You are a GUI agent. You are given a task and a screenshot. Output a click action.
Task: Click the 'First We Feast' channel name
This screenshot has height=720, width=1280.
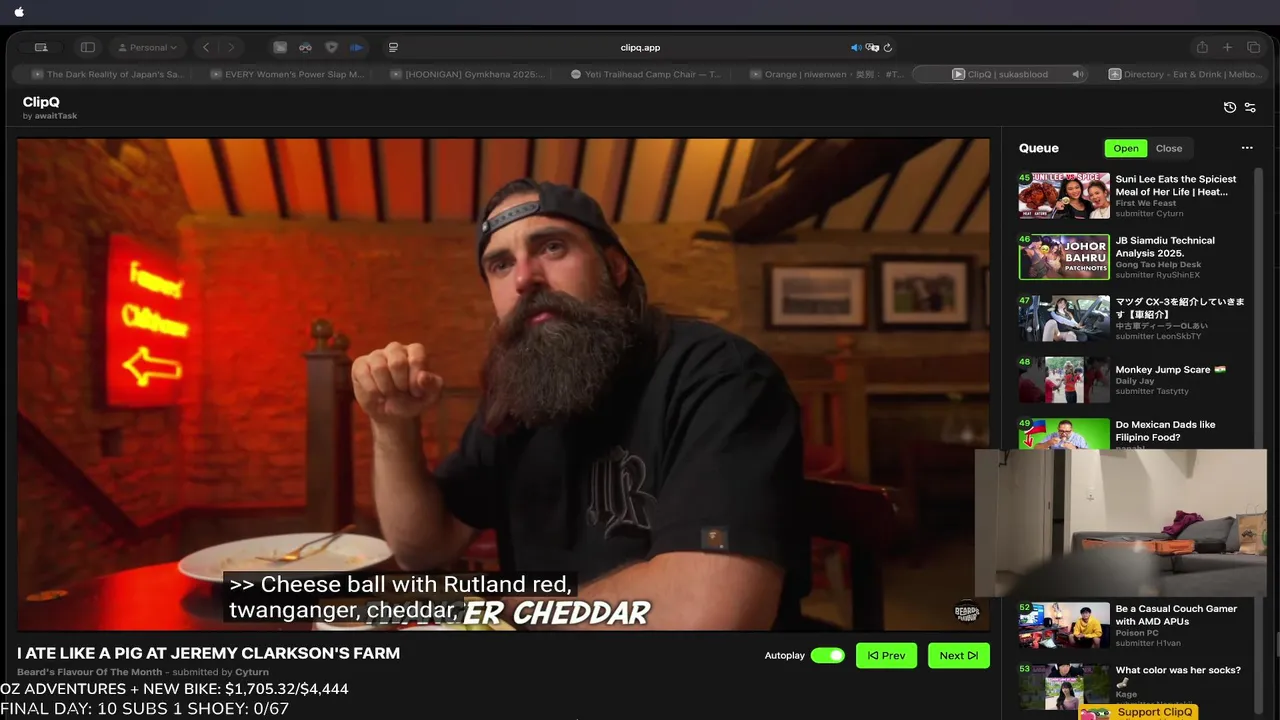tap(1144, 203)
